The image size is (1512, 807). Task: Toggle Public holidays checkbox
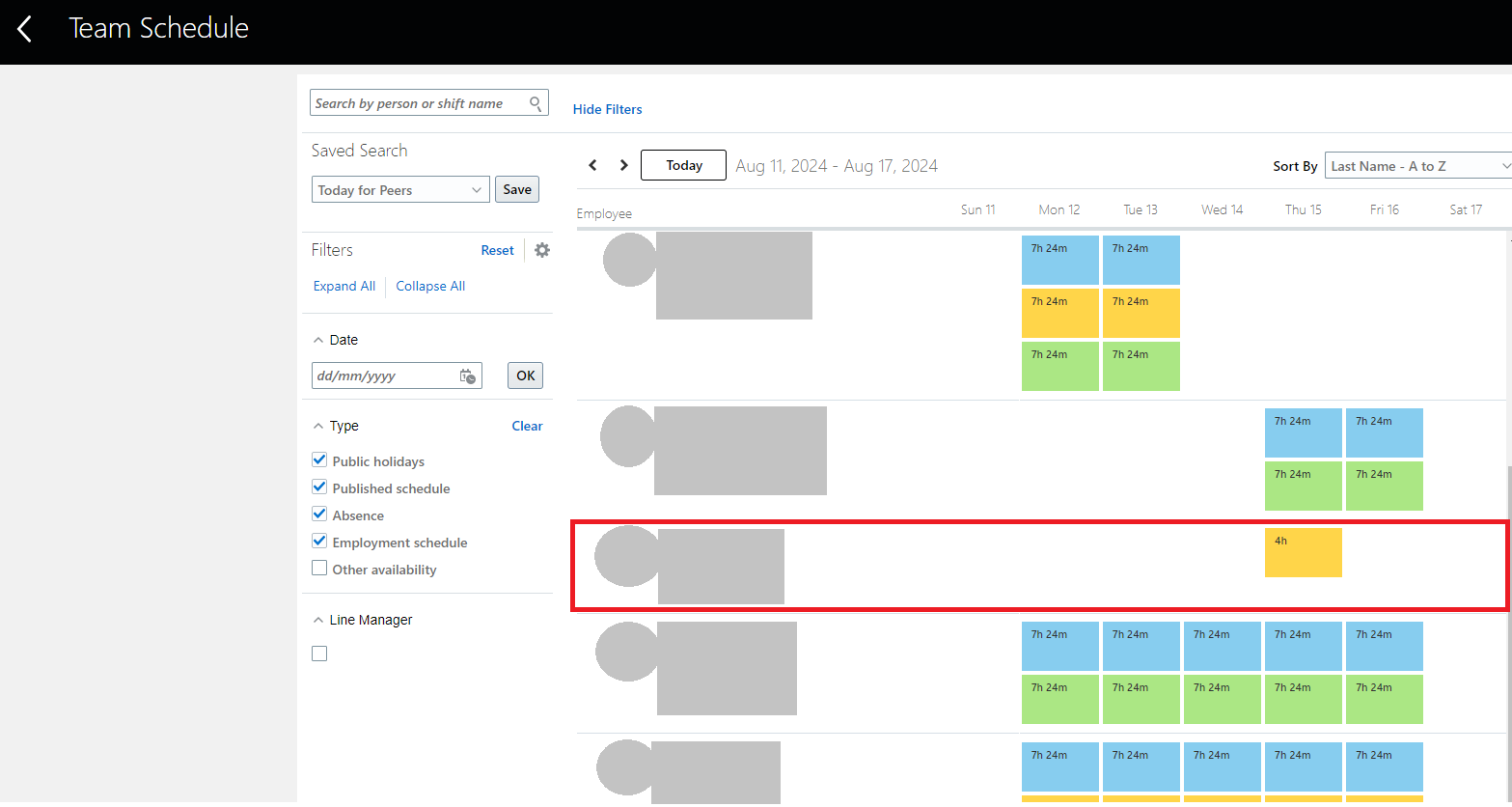[319, 459]
